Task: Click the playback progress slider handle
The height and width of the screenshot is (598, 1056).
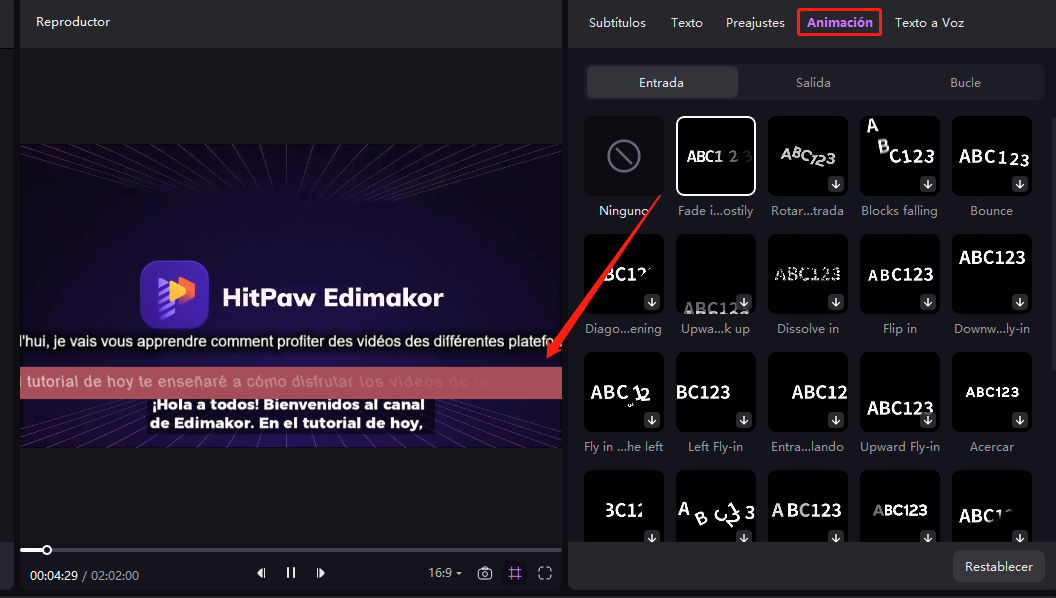Action: click(x=47, y=550)
